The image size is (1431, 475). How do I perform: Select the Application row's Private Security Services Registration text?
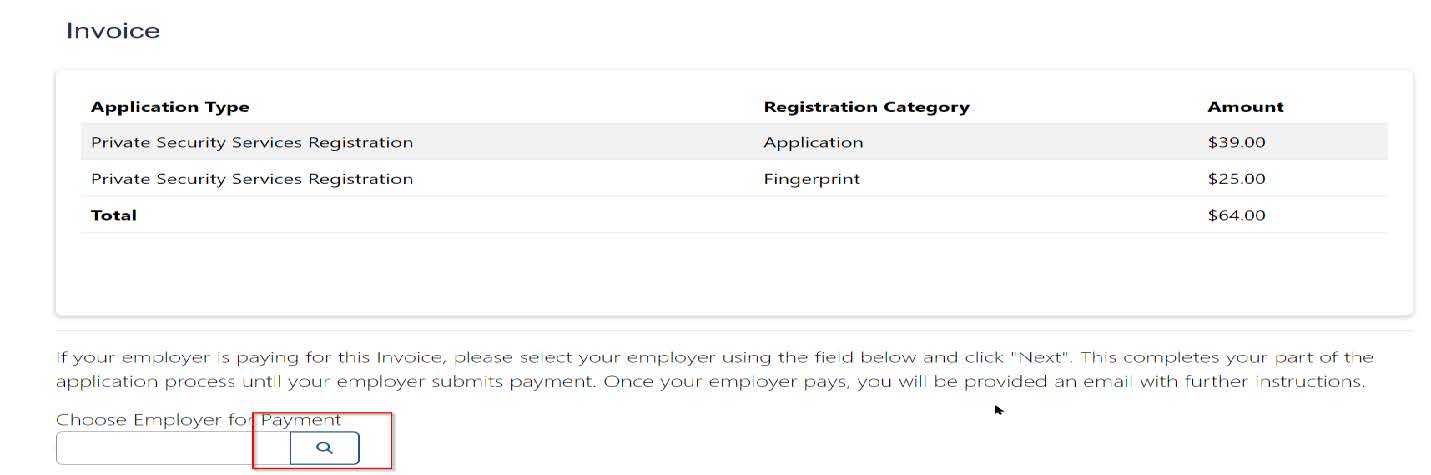[252, 142]
